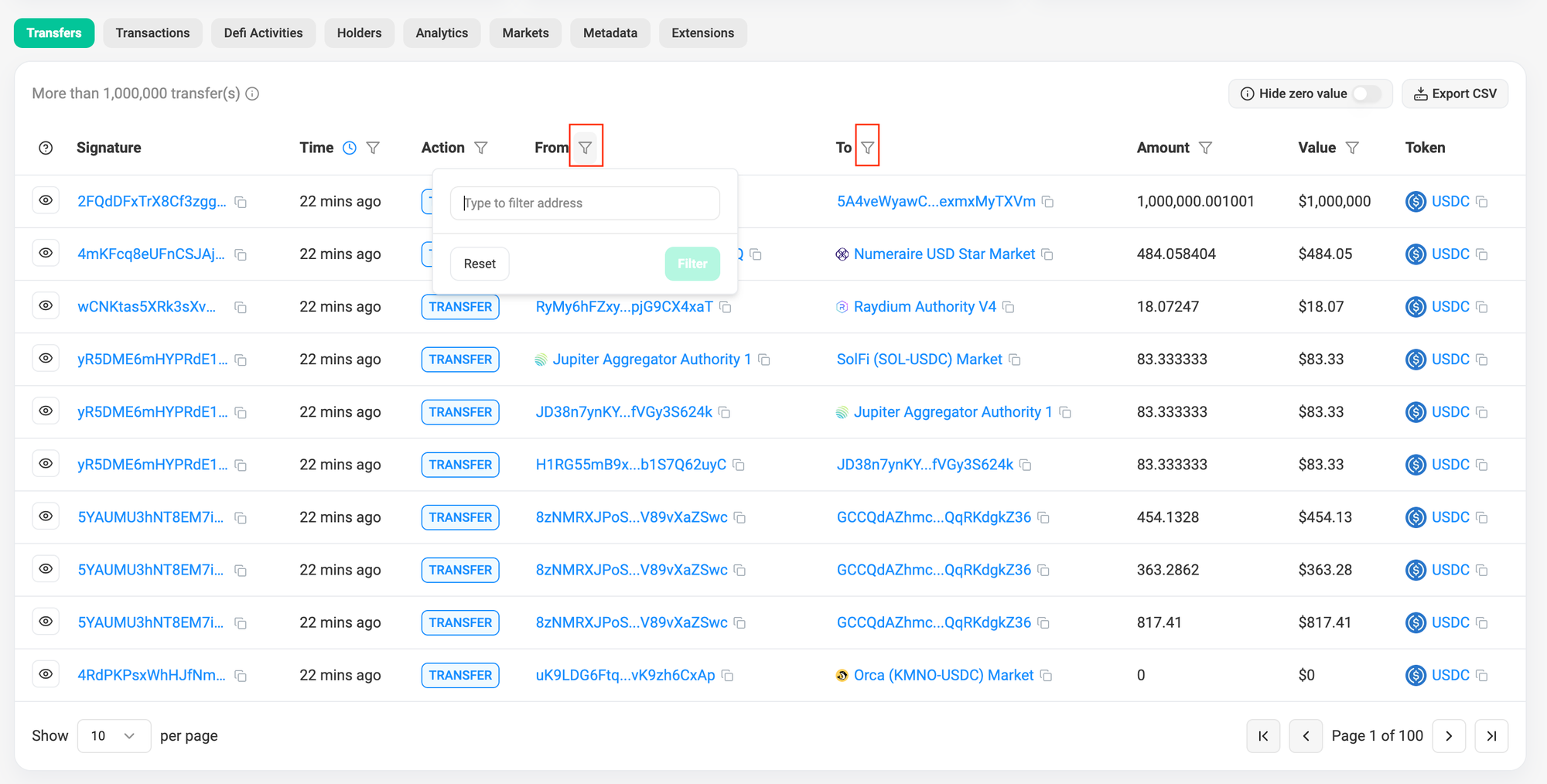Screen dimensions: 1547x784
Task: Copy the SolFi (SOL-USDC) Market address
Action: point(1015,360)
